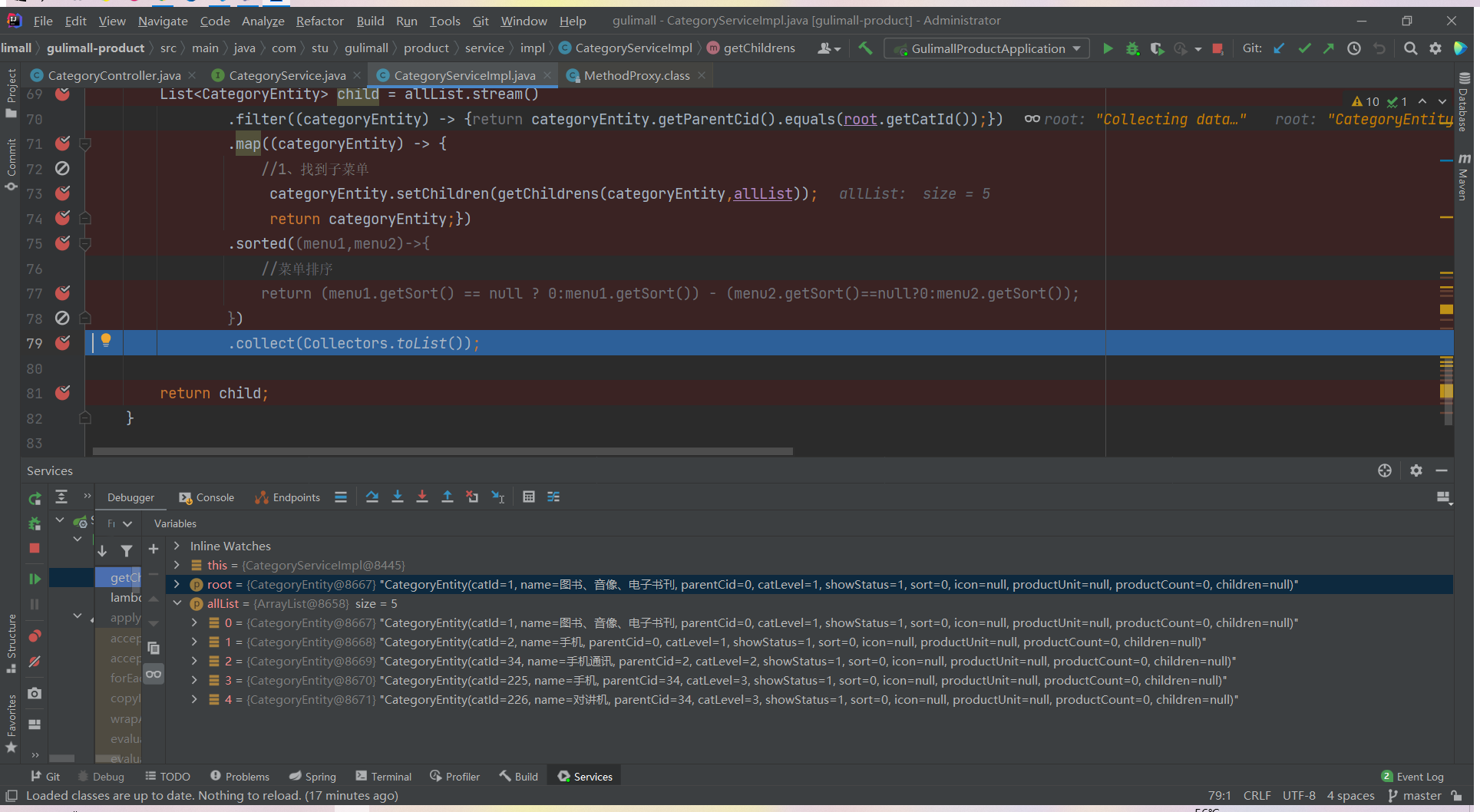Toggle breakpoint on line 73
Screen dimensions: 1480x812
(63, 193)
